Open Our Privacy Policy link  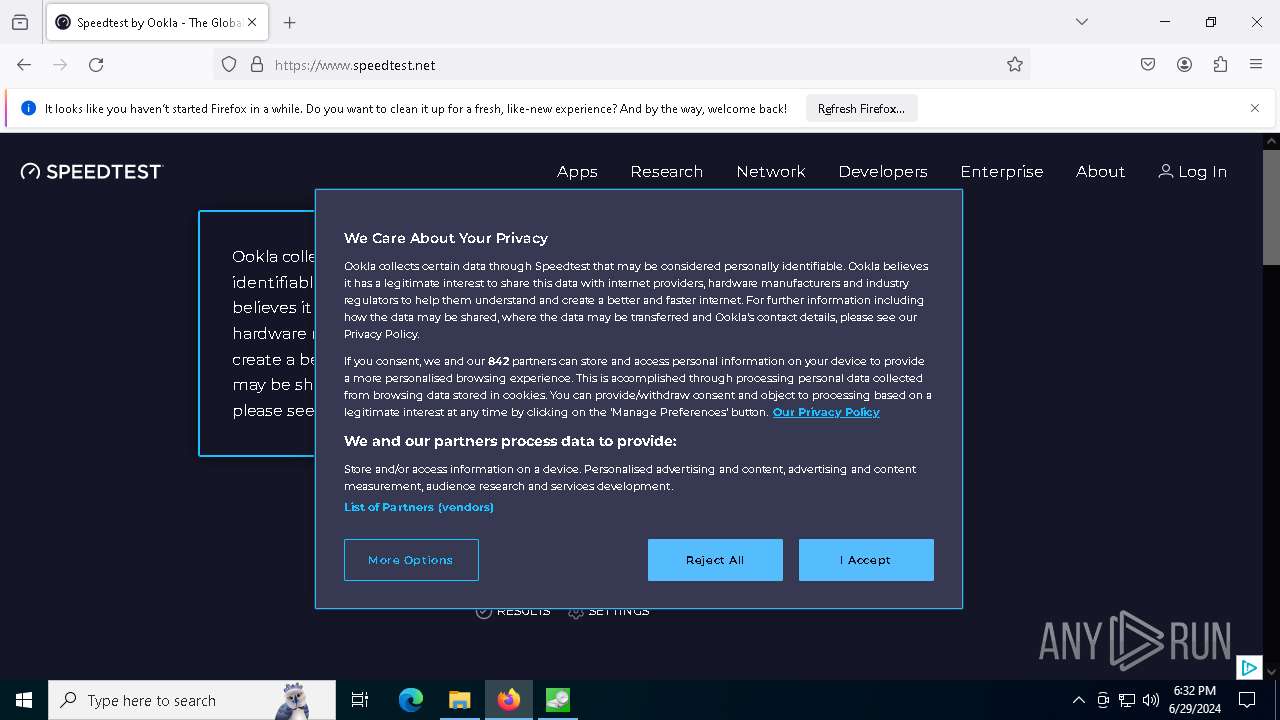point(826,412)
